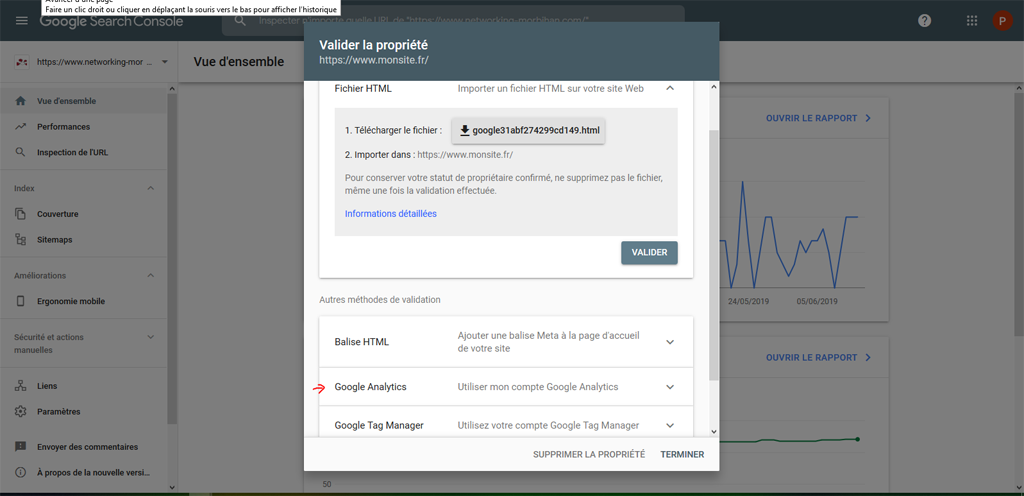
Task: Click the Balise HTML label
Action: [x=362, y=342]
